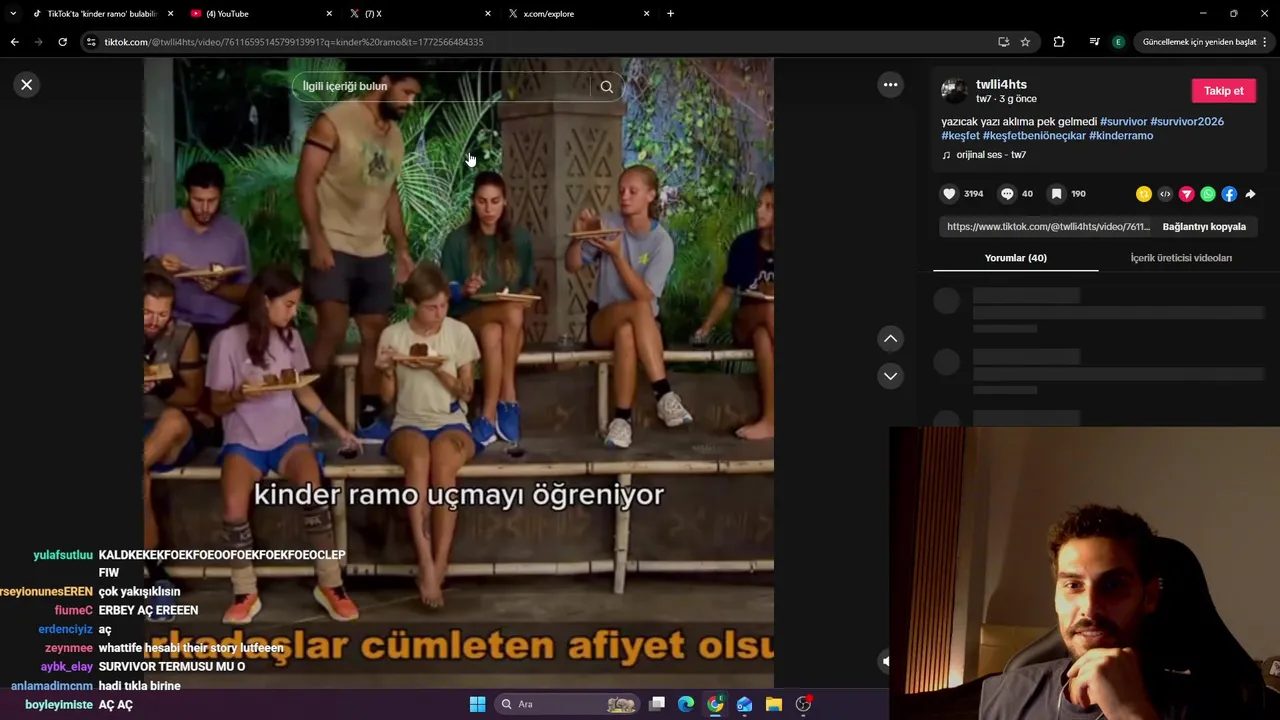Open the media controls icon

[x=1094, y=42]
